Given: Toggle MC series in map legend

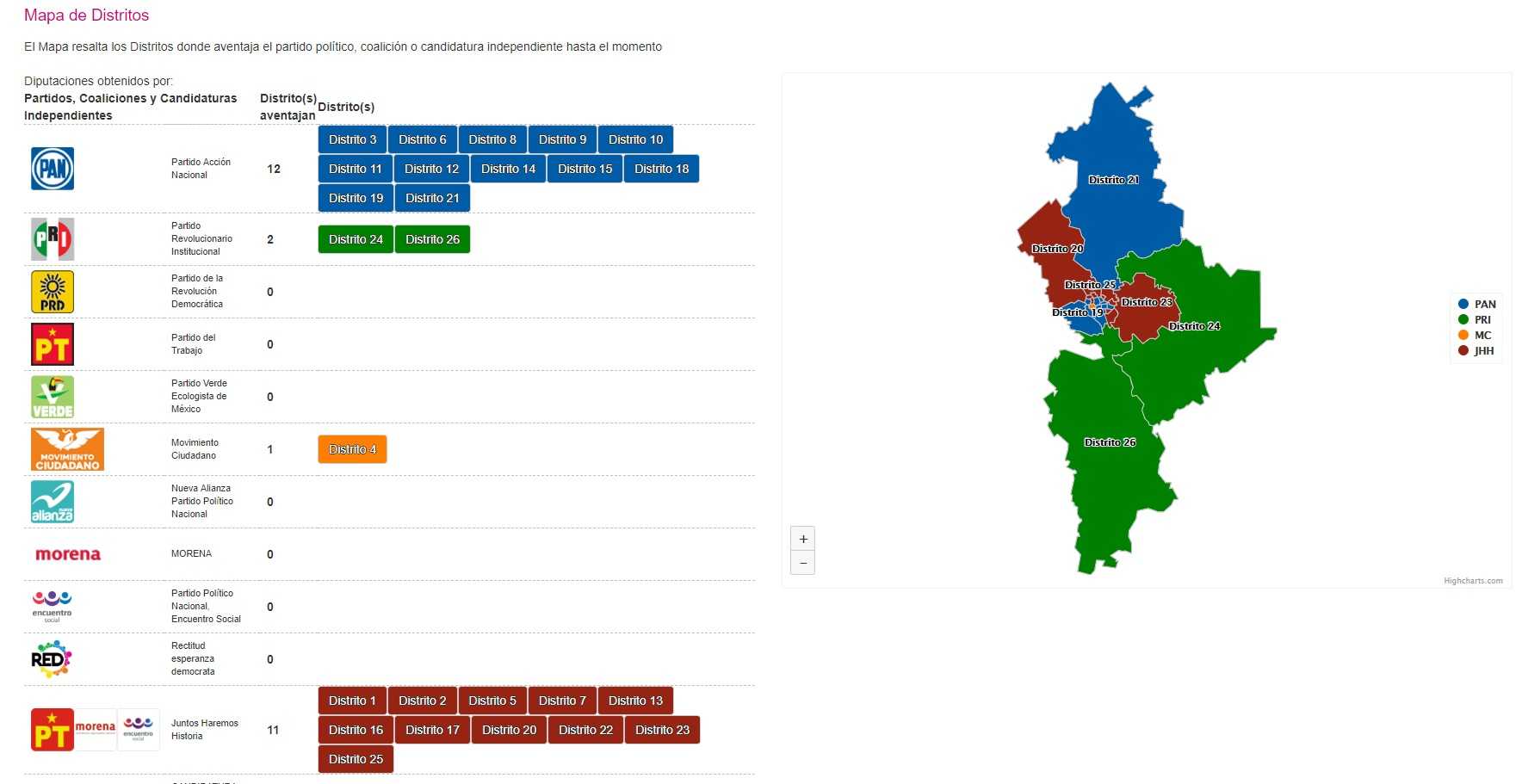Looking at the screenshot, I should pyautogui.click(x=1475, y=336).
